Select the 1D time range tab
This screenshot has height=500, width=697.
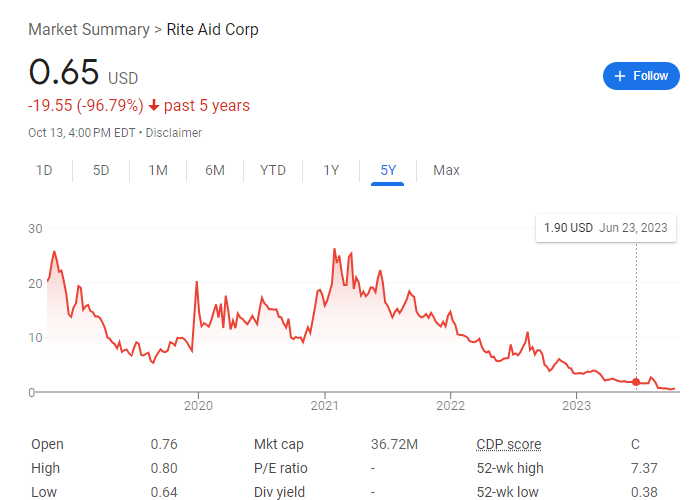coord(44,170)
